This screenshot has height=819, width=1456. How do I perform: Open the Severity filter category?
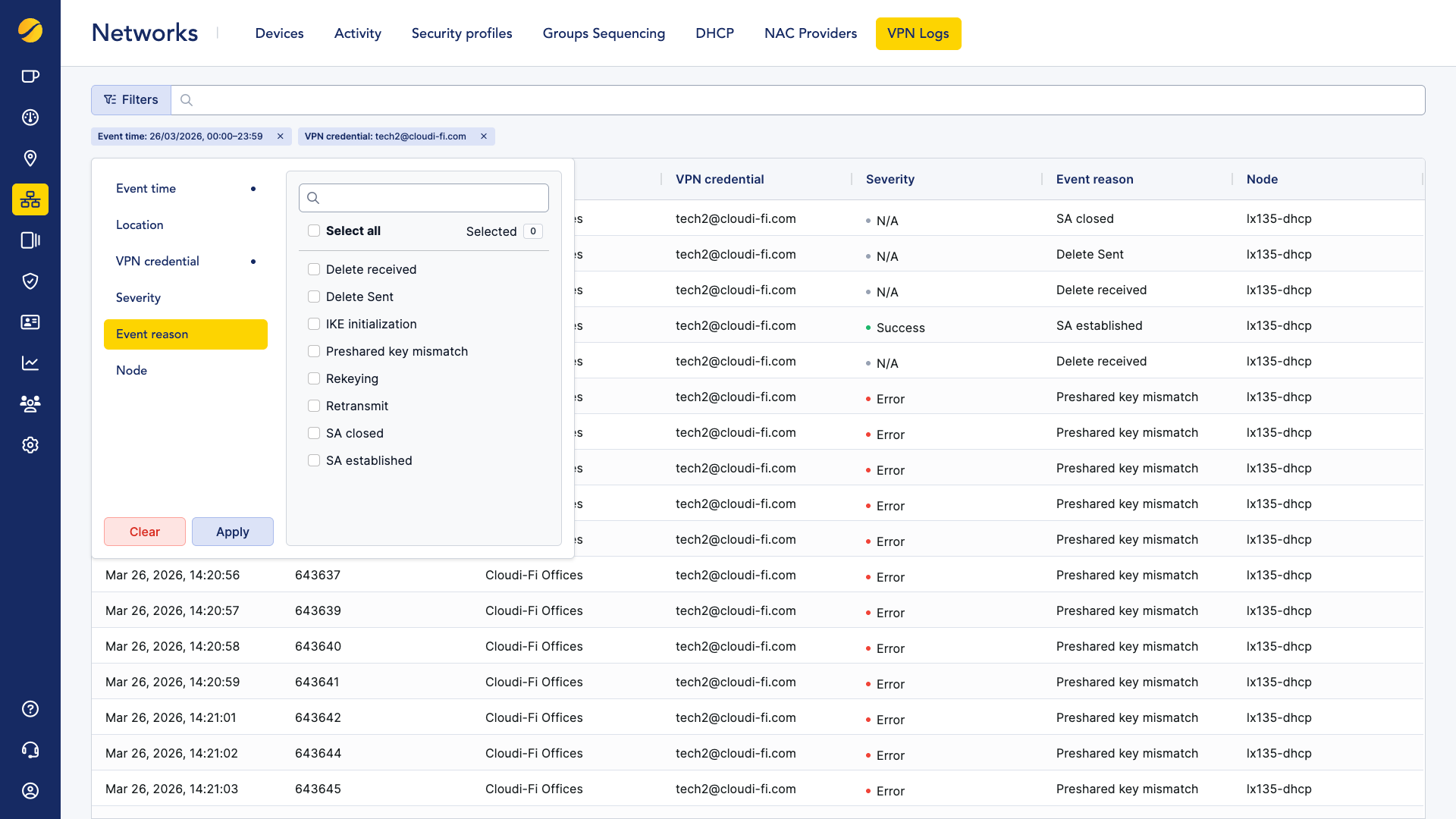click(x=139, y=297)
